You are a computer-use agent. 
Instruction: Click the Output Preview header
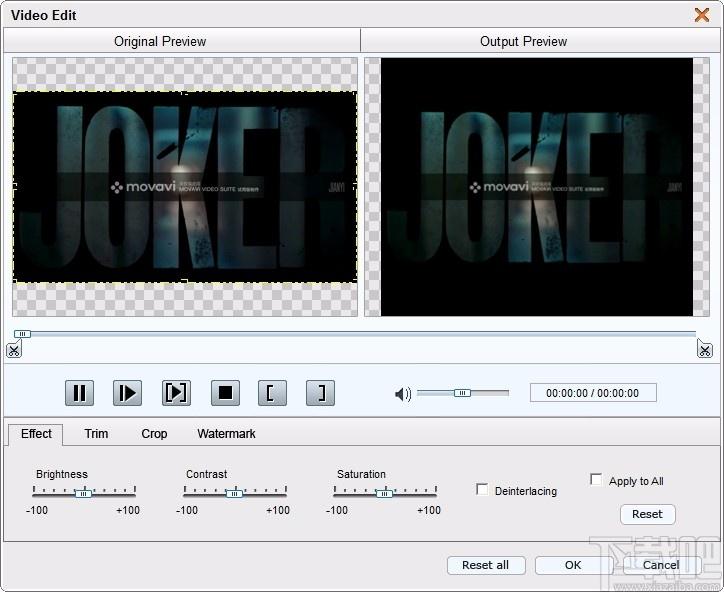click(x=524, y=42)
